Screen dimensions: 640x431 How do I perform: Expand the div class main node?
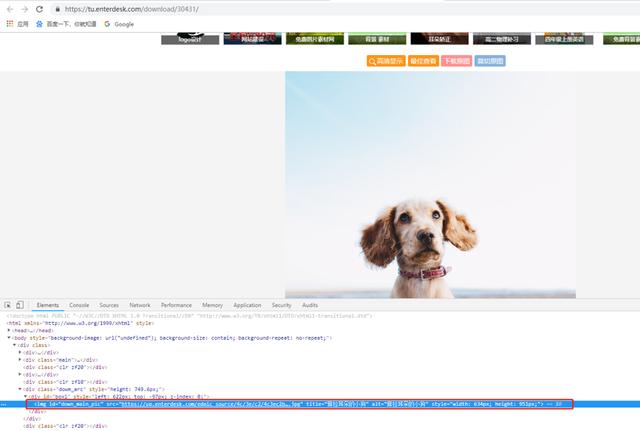[20, 360]
